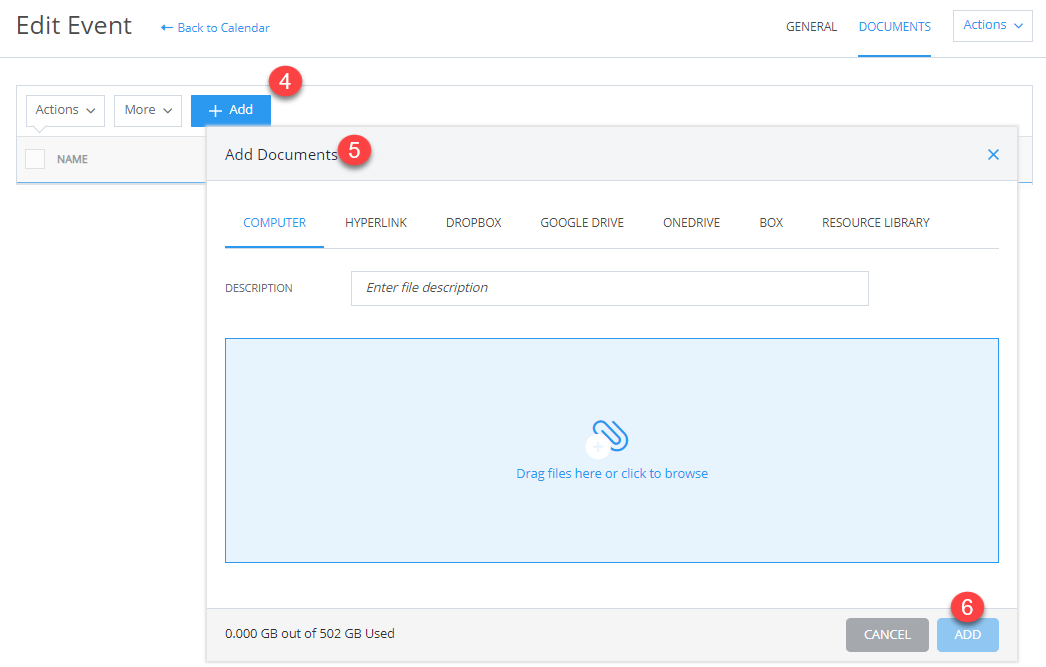Open the Actions dropdown in documents toolbar

pos(65,110)
